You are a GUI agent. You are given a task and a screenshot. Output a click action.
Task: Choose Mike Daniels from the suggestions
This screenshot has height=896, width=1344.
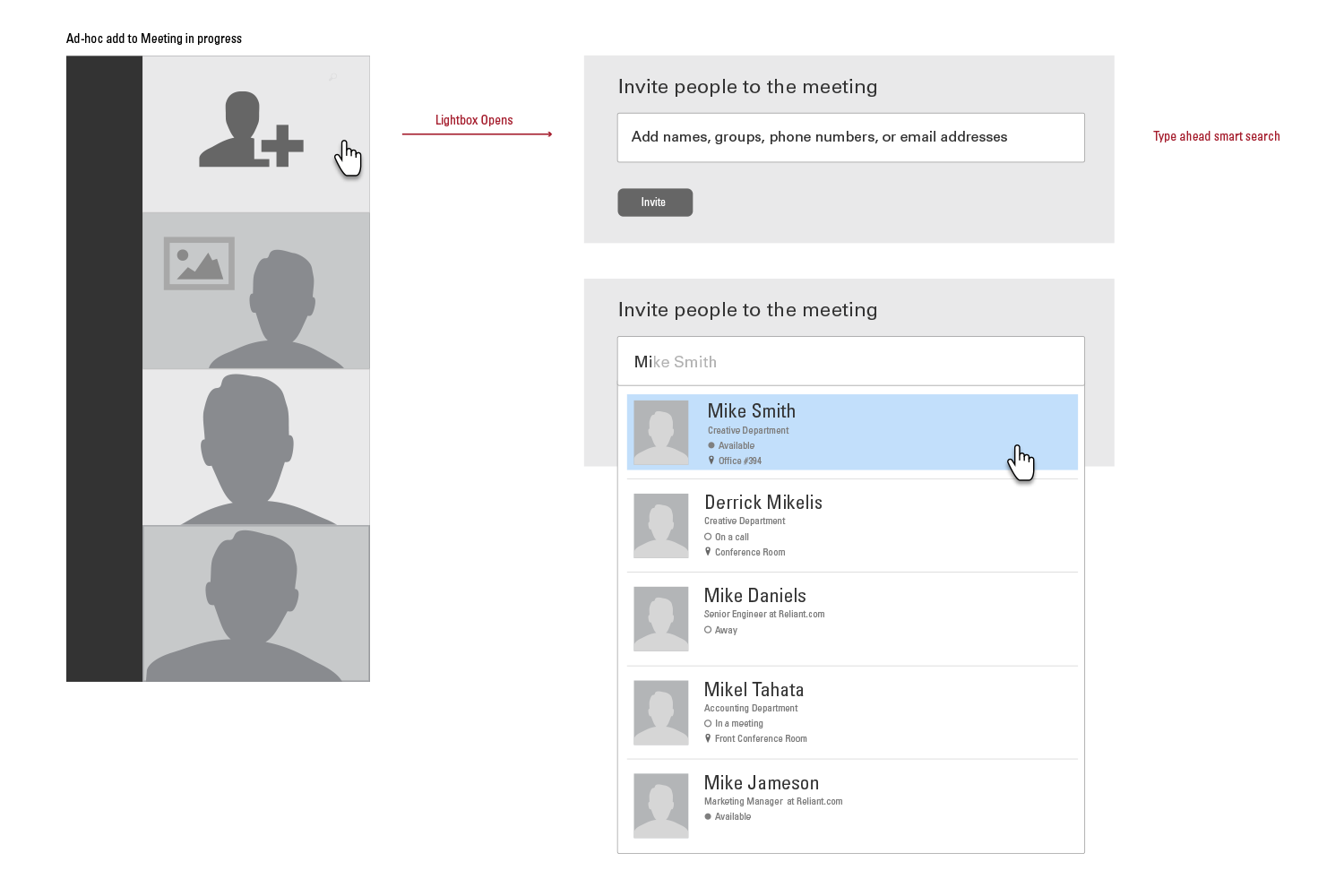[852, 619]
